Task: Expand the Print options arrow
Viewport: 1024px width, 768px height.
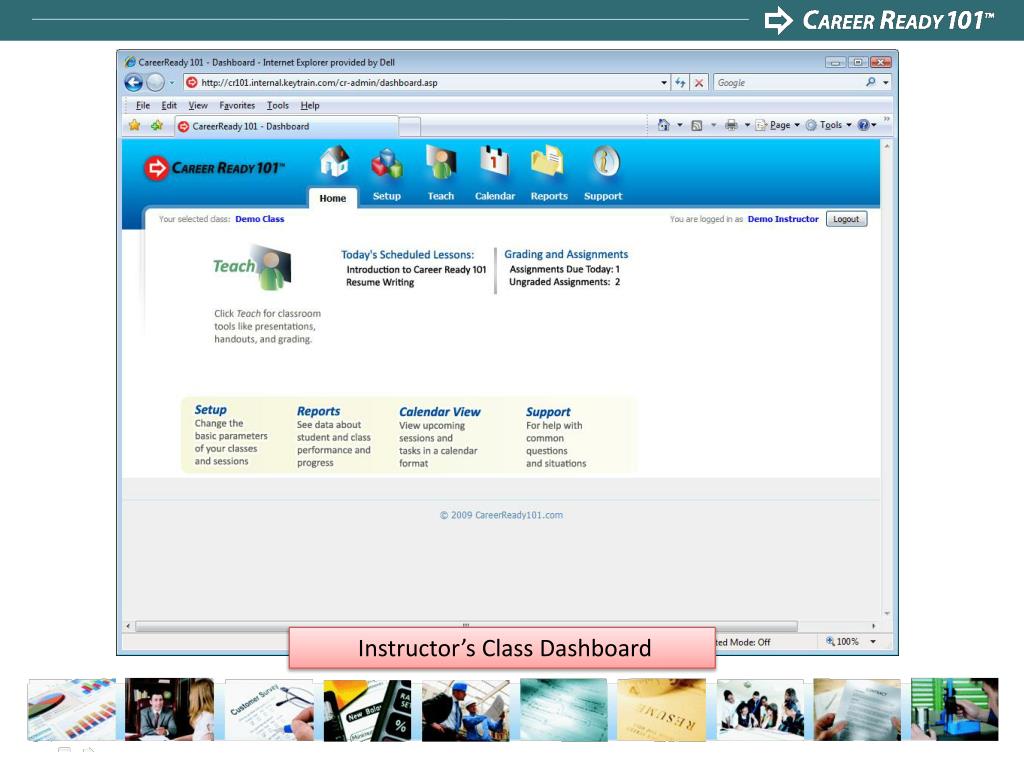Action: 747,125
